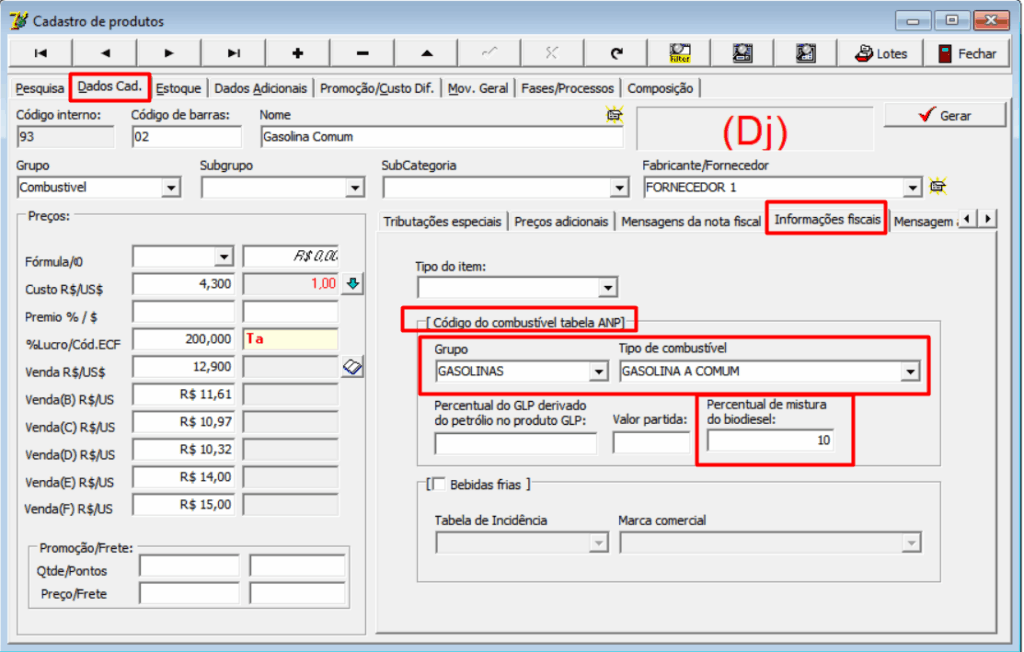Viewport: 1024px width, 652px height.
Task: Click the refresh arrow toolbar icon
Action: 616,53
